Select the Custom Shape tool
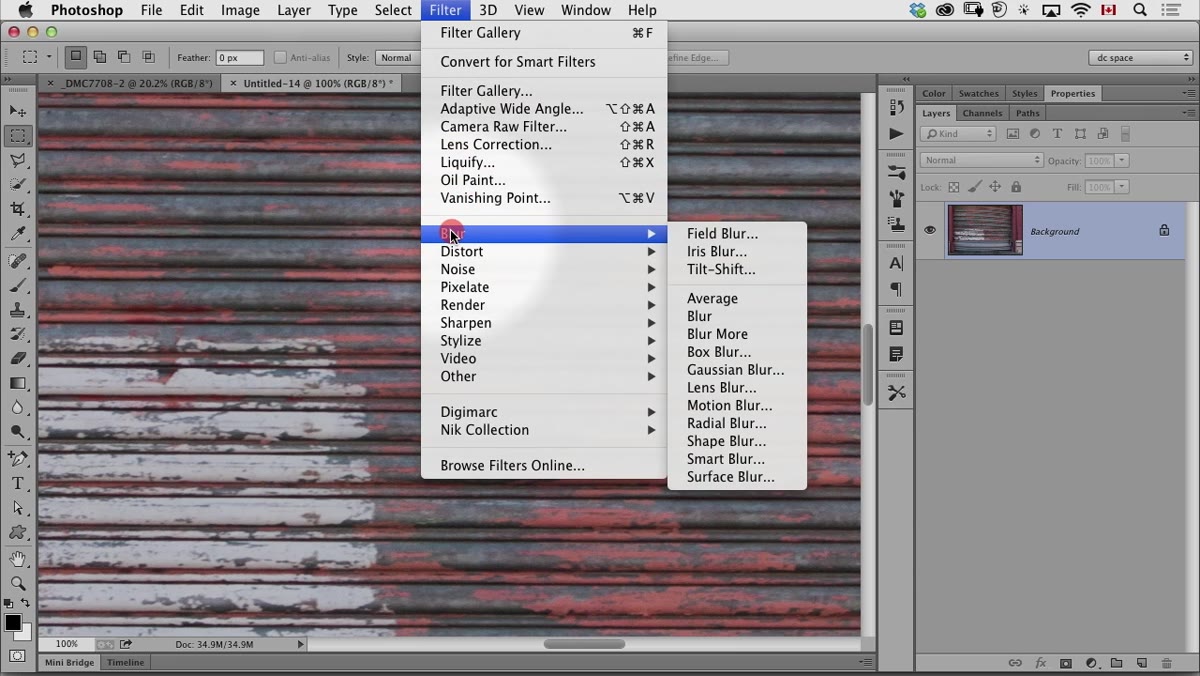Image resolution: width=1200 pixels, height=676 pixels. point(18,533)
